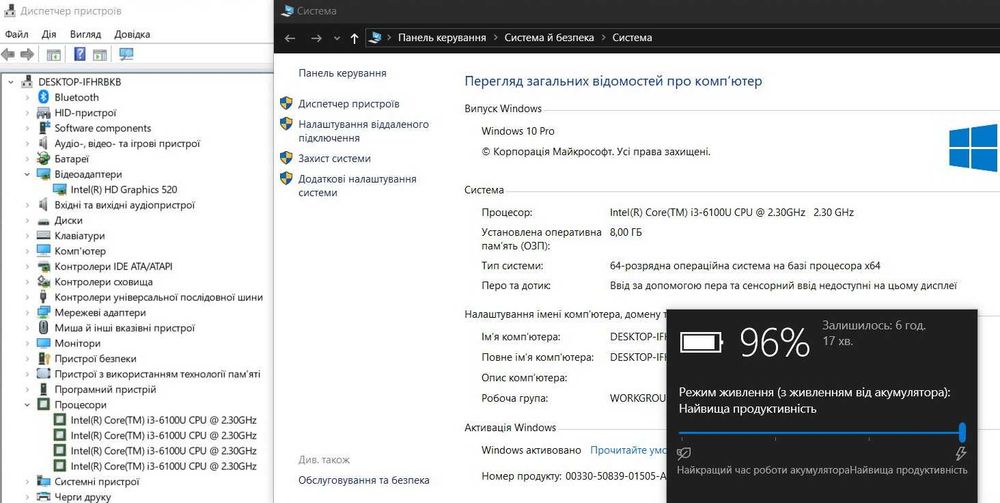The height and width of the screenshot is (503, 1000).
Task: Open Обслуговування та безпека link
Action: tap(364, 480)
